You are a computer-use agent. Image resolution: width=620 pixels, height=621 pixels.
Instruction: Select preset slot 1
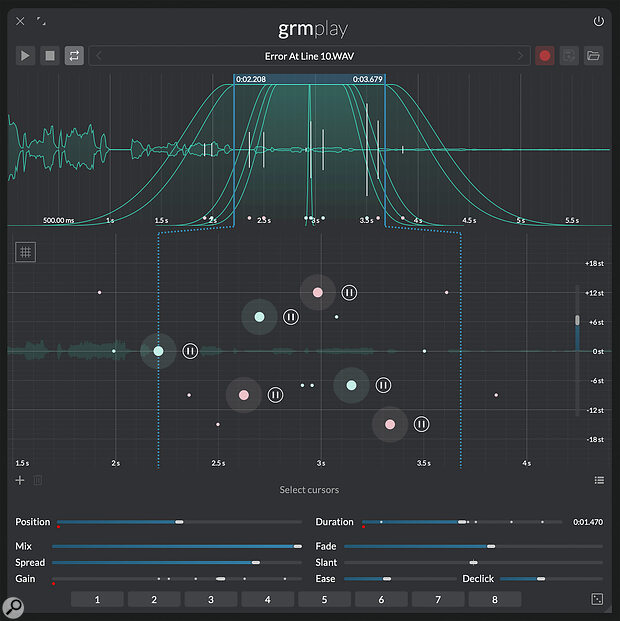(x=97, y=599)
